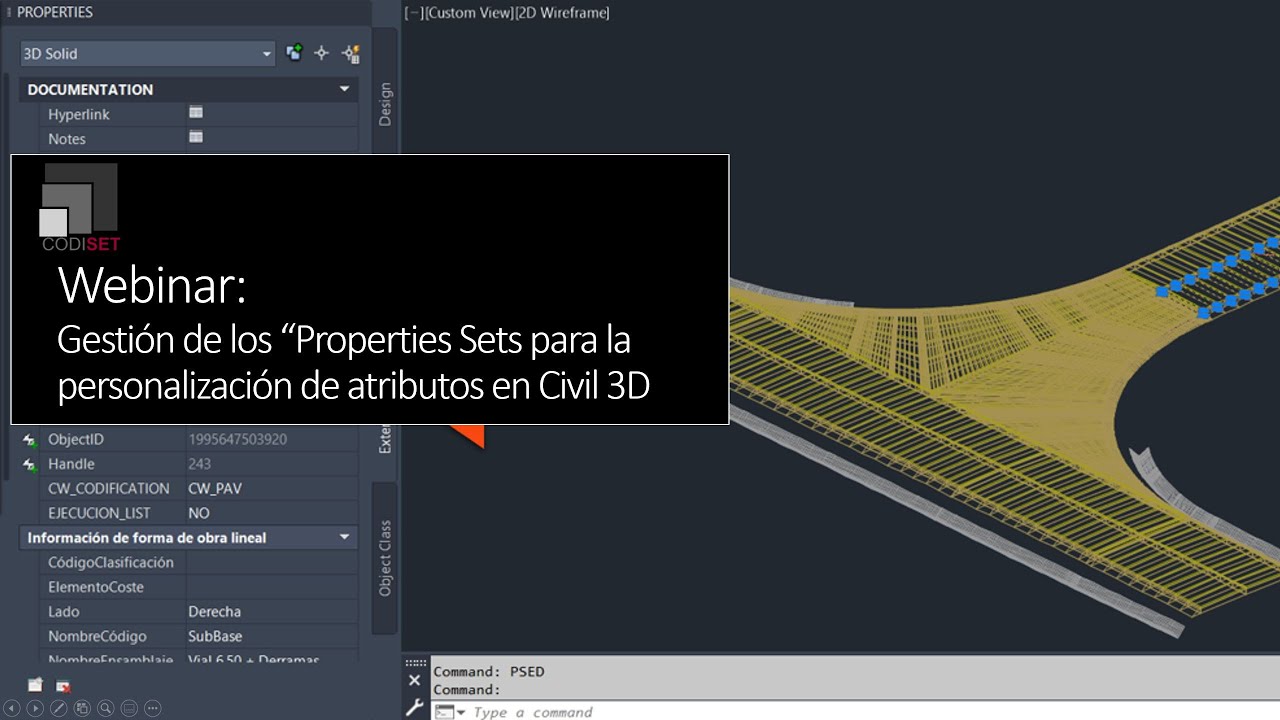Select the CW_CODIFICATION property label
The image size is (1280, 720).
click(x=109, y=488)
